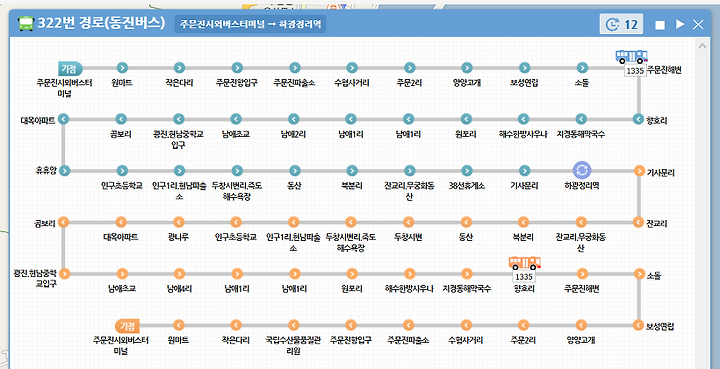Click the 1335 label under the blue bus
Viewport: 720px width, 369px height.
635,71
